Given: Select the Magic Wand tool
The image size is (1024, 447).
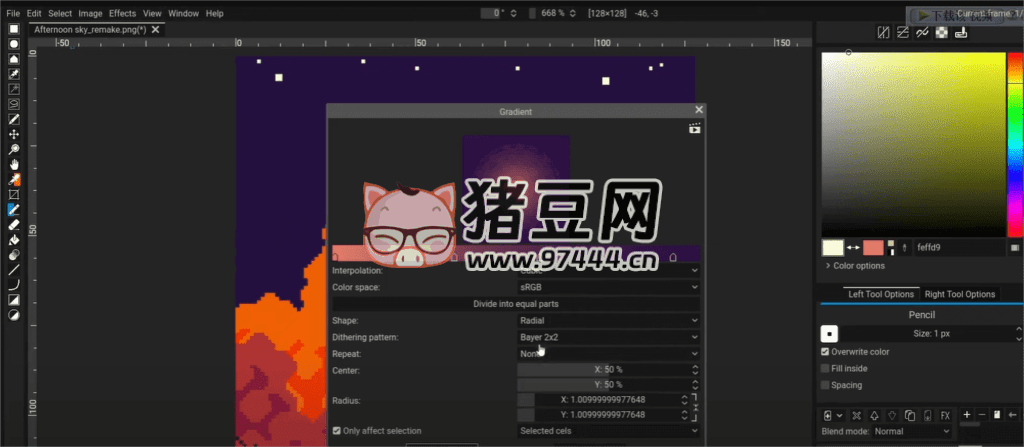Looking at the screenshot, I should pos(14,89).
